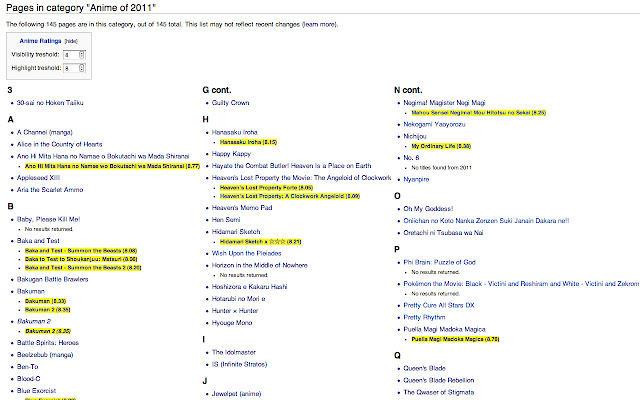Open highlighted Hanasaku Iroha rating result
The image size is (640, 400).
[248, 142]
